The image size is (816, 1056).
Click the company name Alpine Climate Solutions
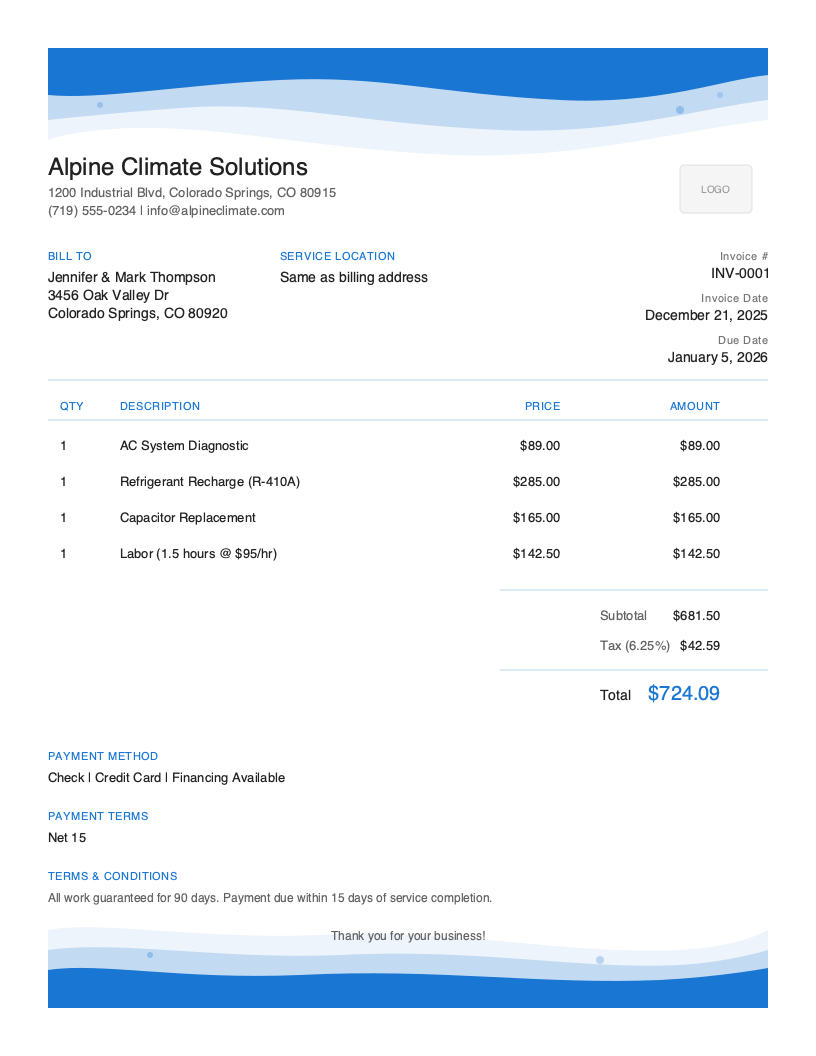tap(177, 166)
